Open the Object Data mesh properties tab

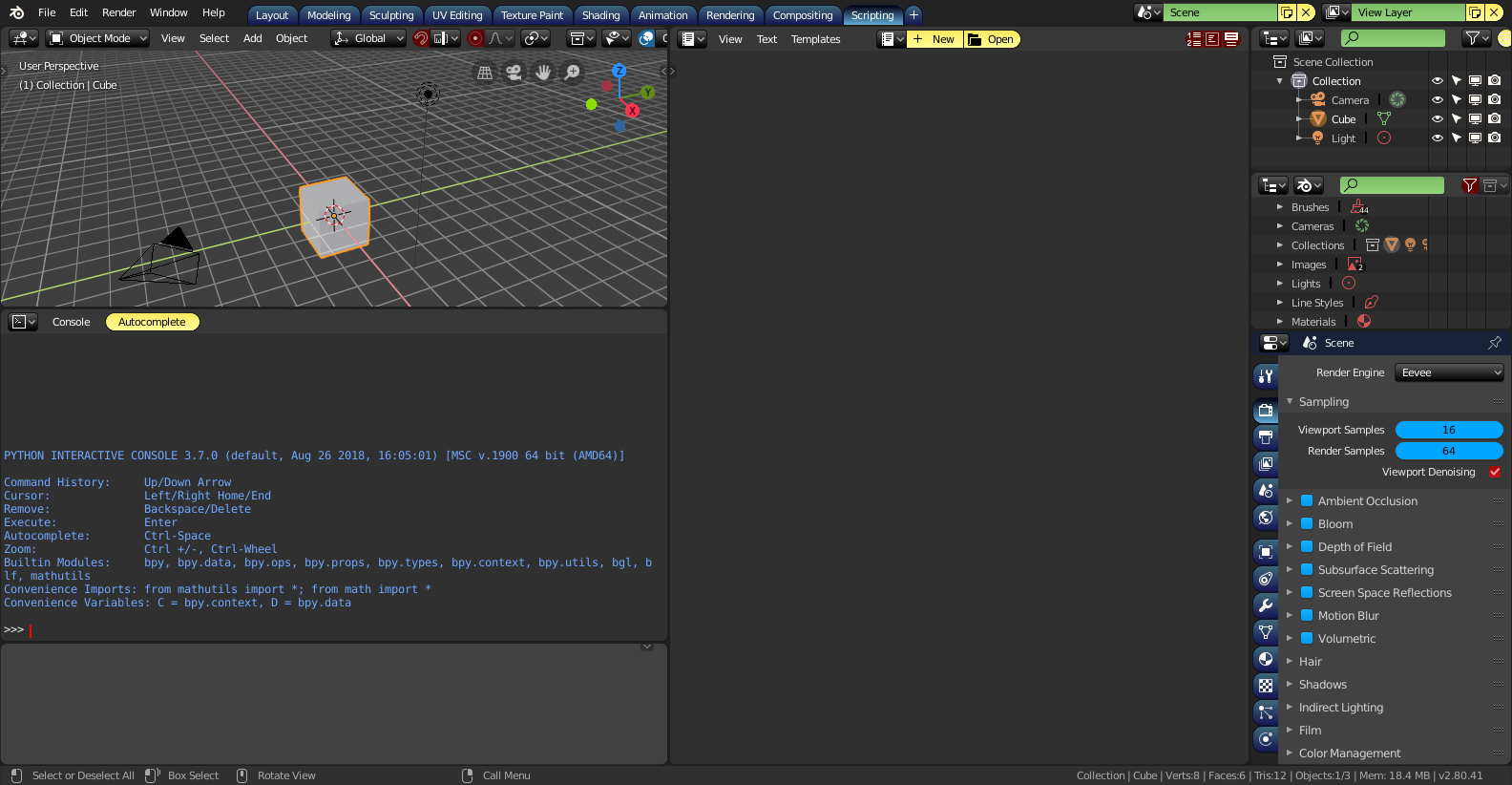coord(1266,632)
